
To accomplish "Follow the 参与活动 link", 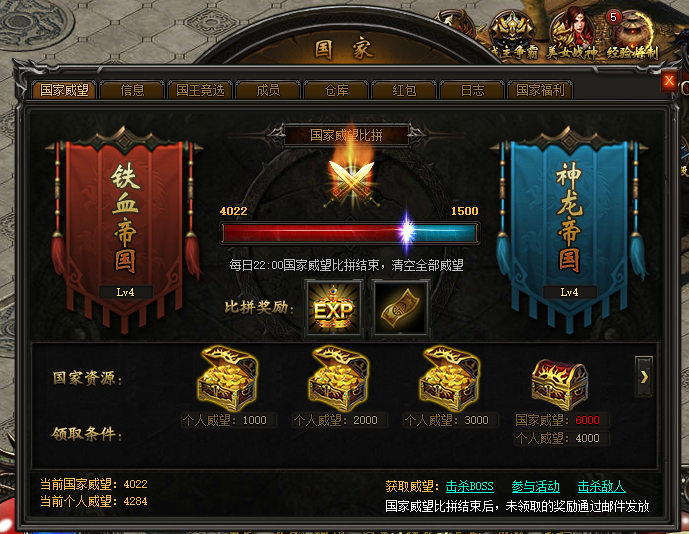I will click(535, 486).
